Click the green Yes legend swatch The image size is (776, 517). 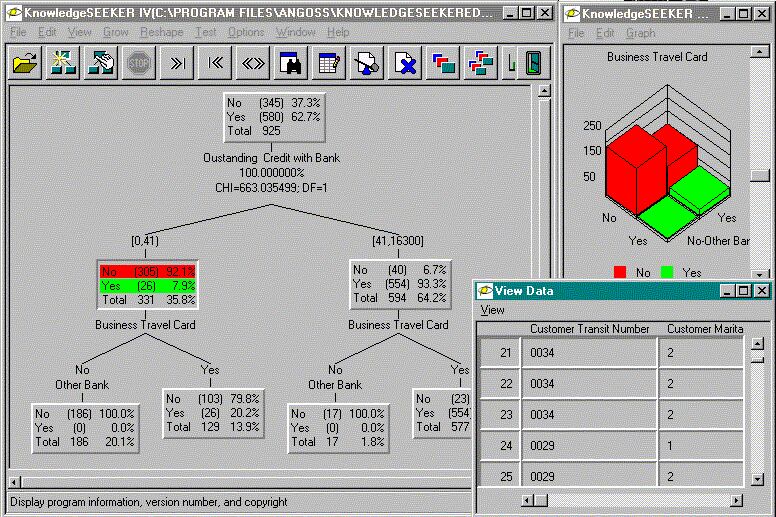[667, 272]
